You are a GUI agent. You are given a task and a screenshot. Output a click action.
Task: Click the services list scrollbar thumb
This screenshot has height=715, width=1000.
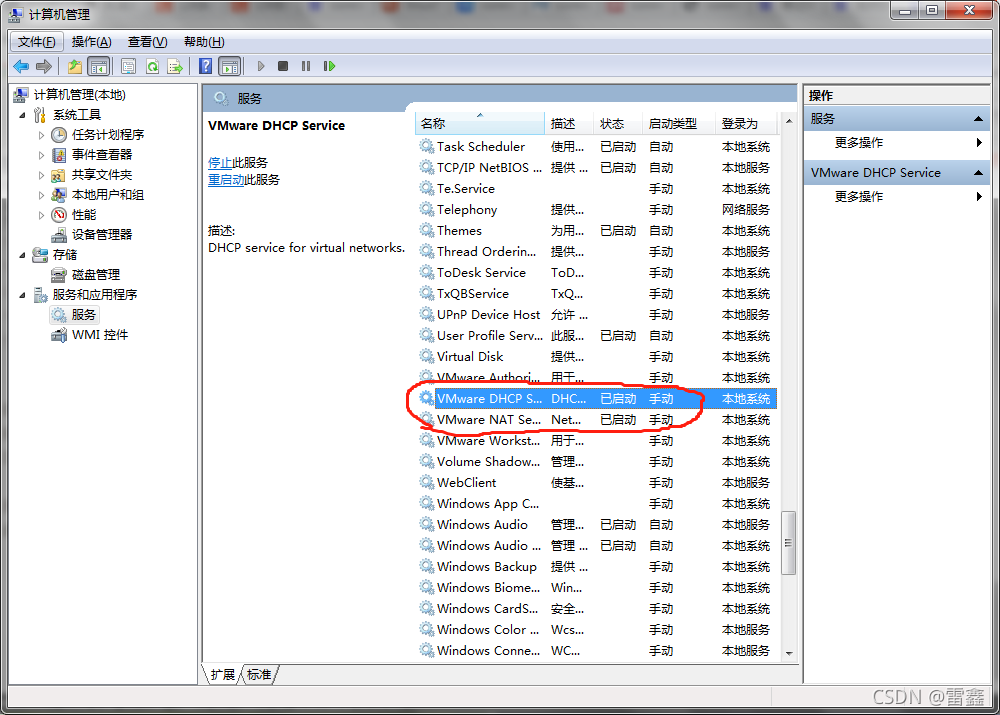(x=789, y=543)
